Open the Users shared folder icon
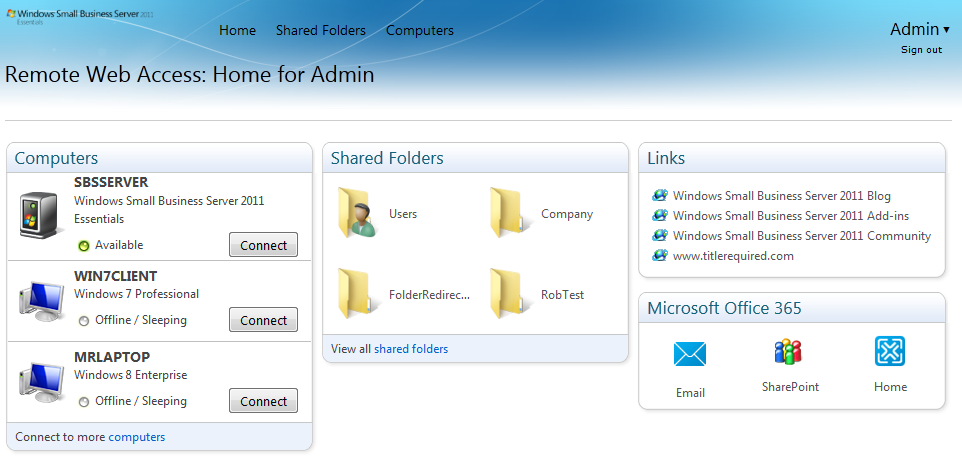 [357, 213]
